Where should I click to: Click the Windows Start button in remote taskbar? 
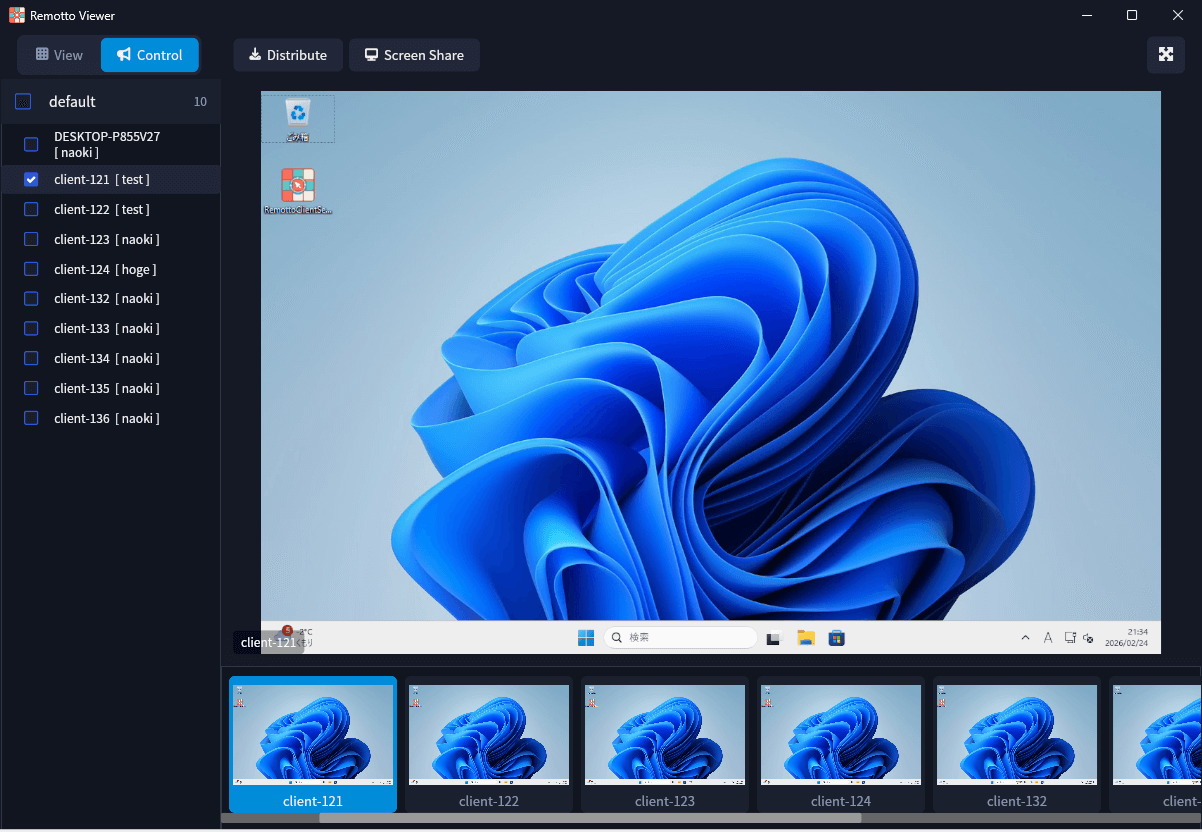586,638
